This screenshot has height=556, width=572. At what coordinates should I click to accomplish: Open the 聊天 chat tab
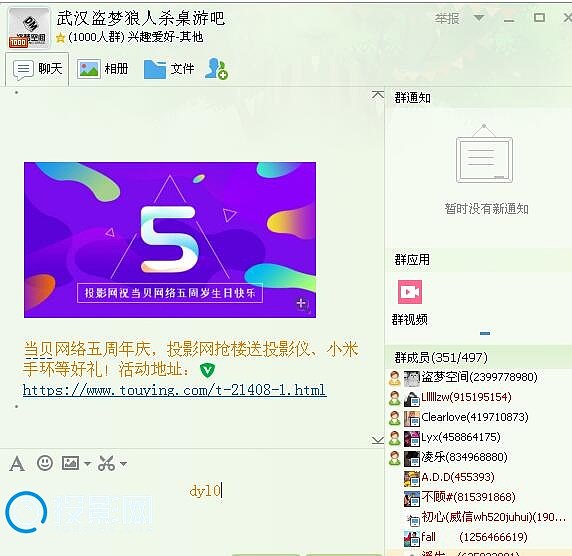[37, 69]
